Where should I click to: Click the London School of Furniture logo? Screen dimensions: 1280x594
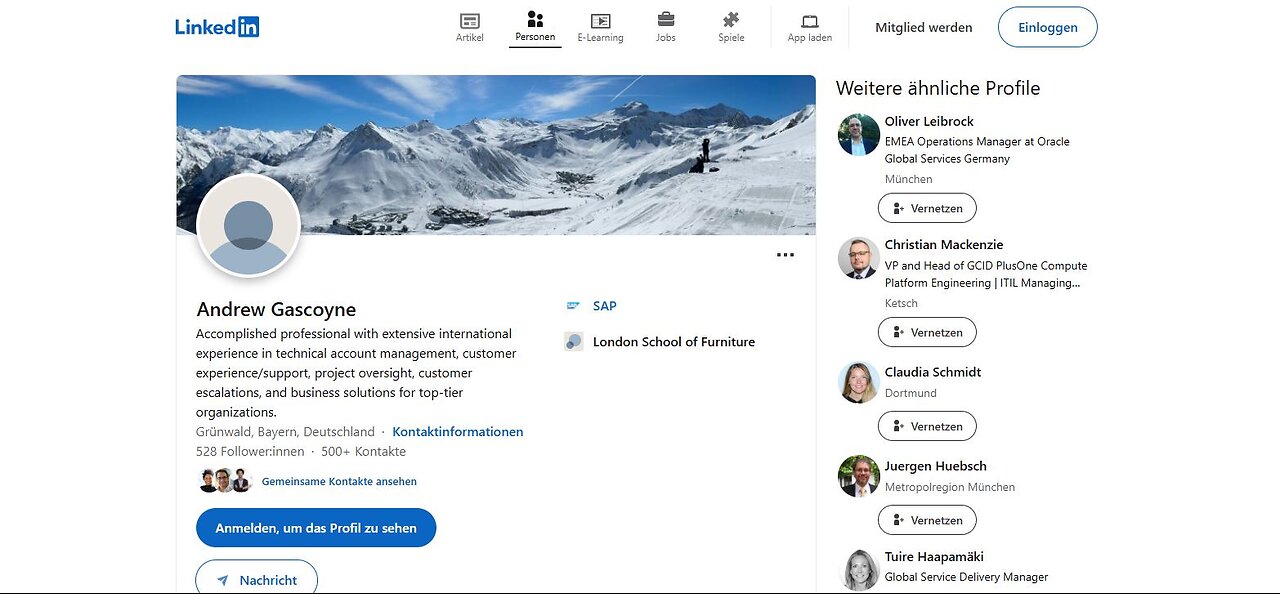[x=574, y=342]
